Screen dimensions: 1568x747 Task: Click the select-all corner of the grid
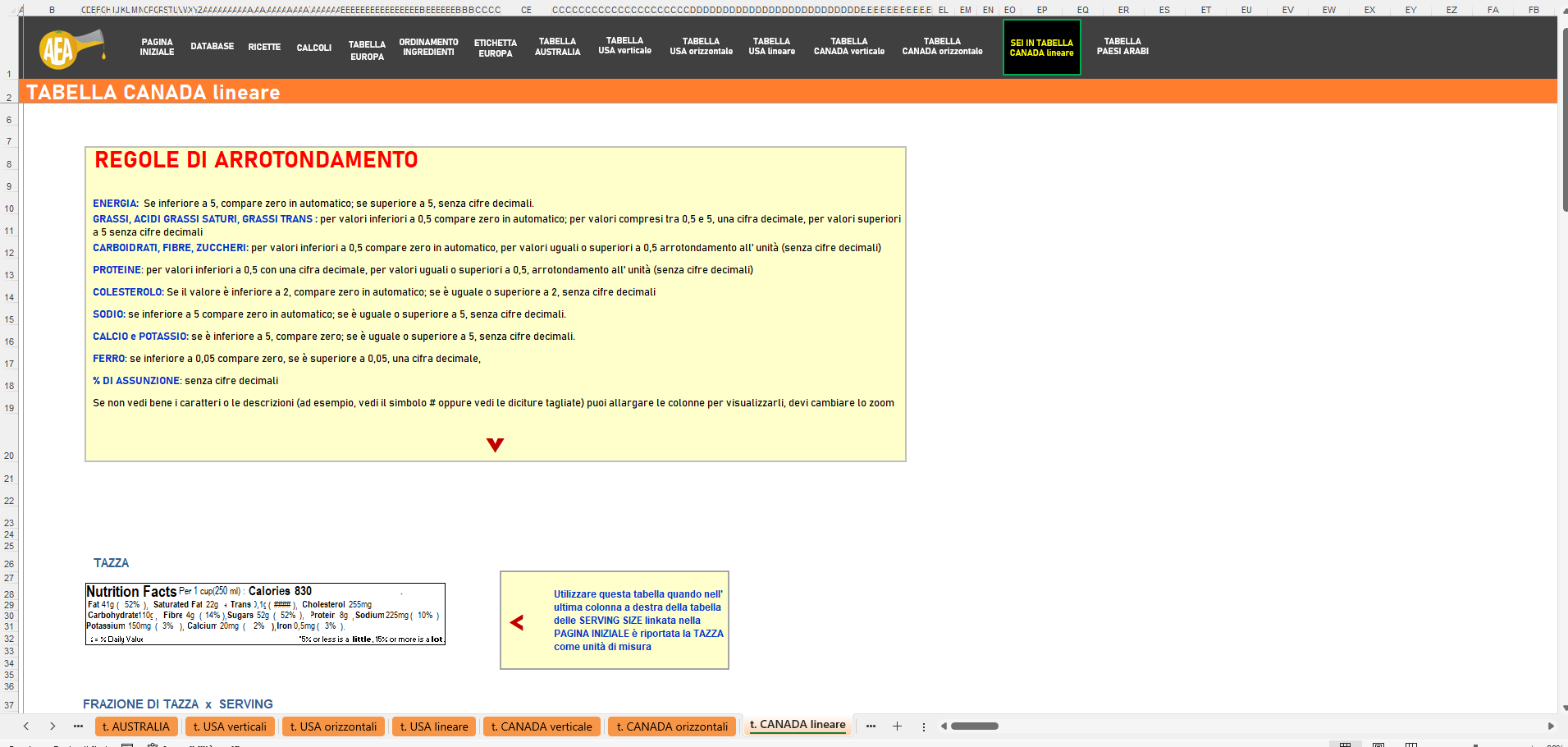coord(10,10)
